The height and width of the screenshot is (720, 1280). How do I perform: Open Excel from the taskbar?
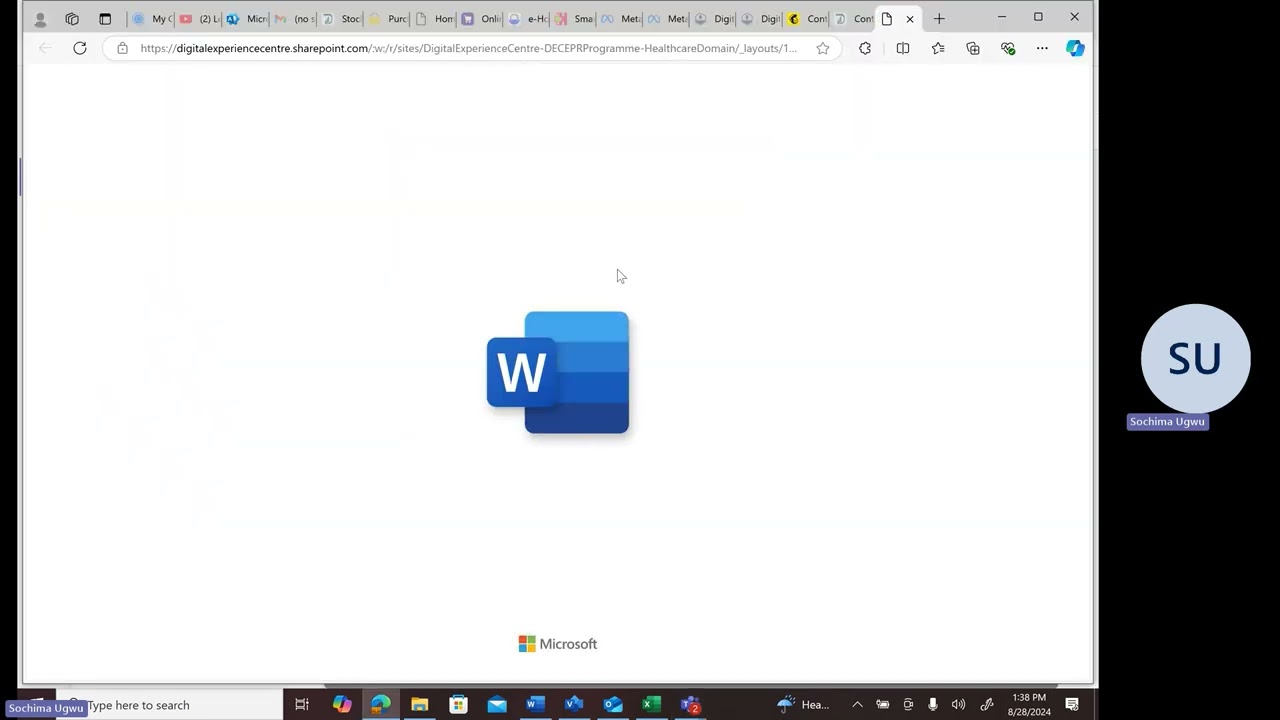pos(651,705)
